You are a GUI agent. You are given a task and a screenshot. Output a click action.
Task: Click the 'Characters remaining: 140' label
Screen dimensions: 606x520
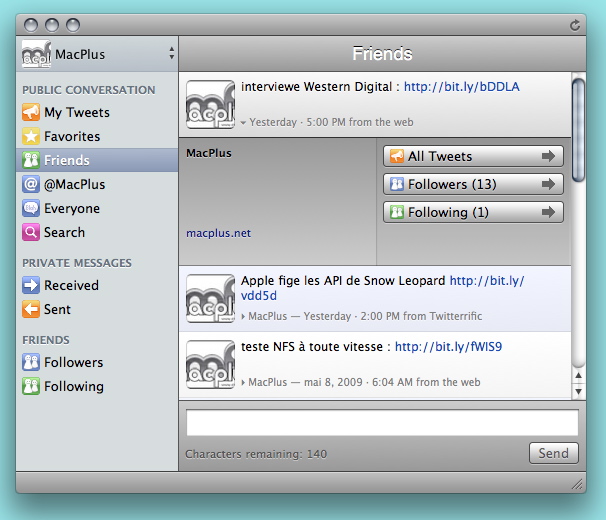[x=256, y=454]
